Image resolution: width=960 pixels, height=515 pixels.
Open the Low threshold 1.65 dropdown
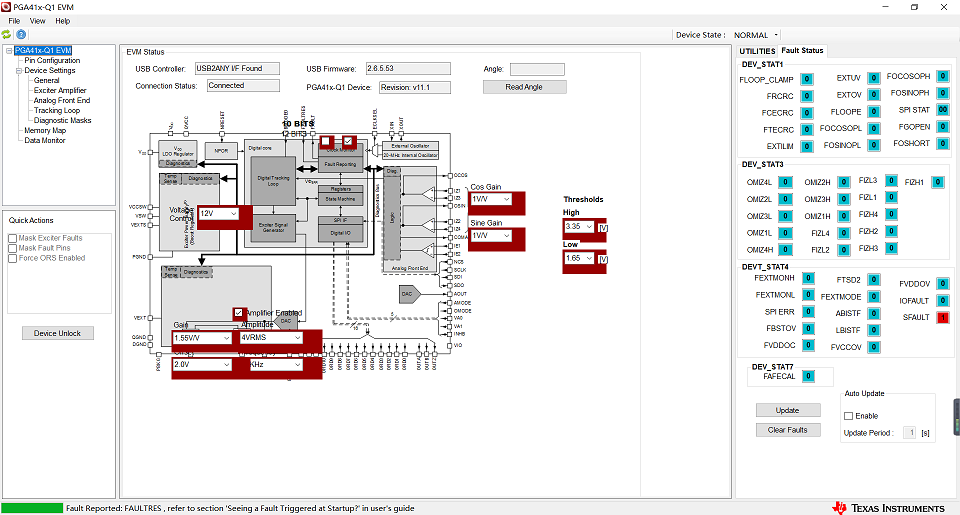579,258
